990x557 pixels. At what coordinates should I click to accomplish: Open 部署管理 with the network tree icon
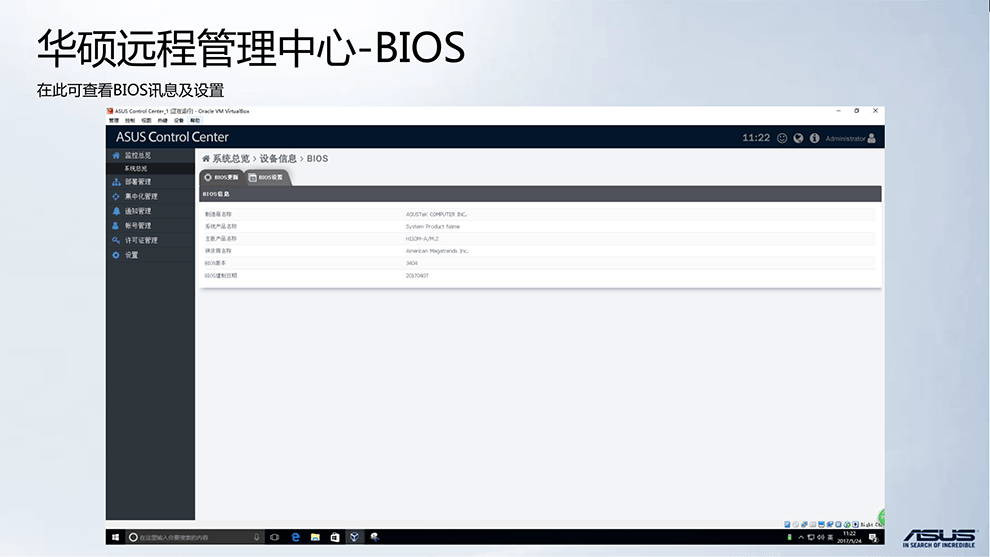[x=137, y=182]
